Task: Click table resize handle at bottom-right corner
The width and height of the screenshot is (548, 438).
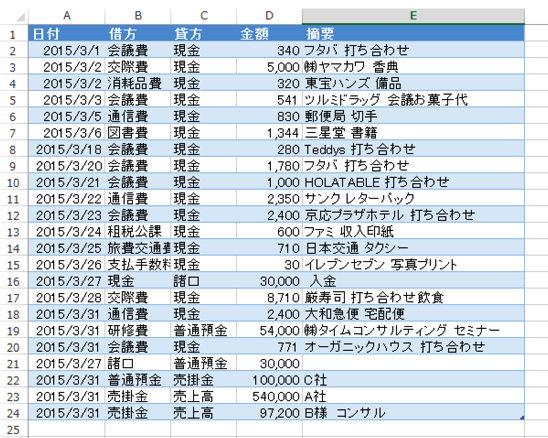Action: [522, 417]
